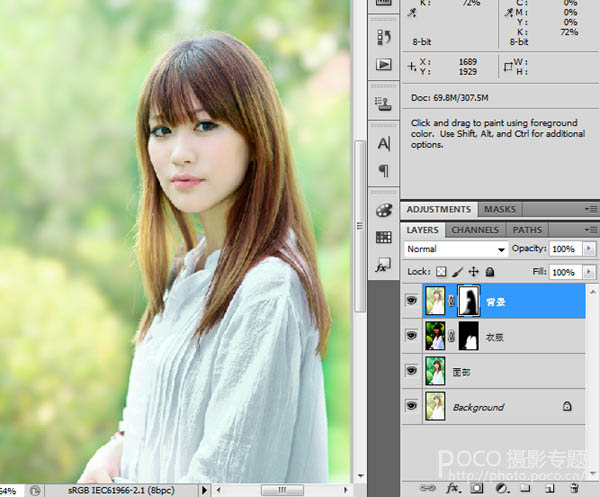This screenshot has height=497, width=600.
Task: Click the zoom percentage field
Action: tap(10, 490)
